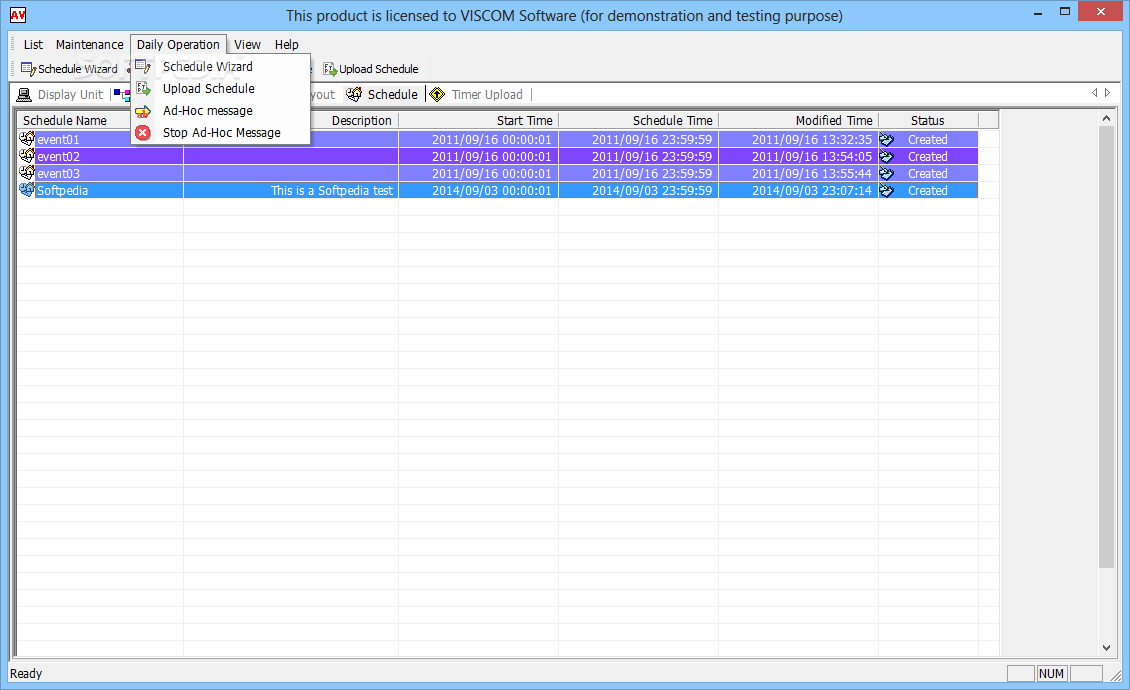Close the Daily Operation menu header
The width and height of the screenshot is (1130, 690).
(x=178, y=45)
